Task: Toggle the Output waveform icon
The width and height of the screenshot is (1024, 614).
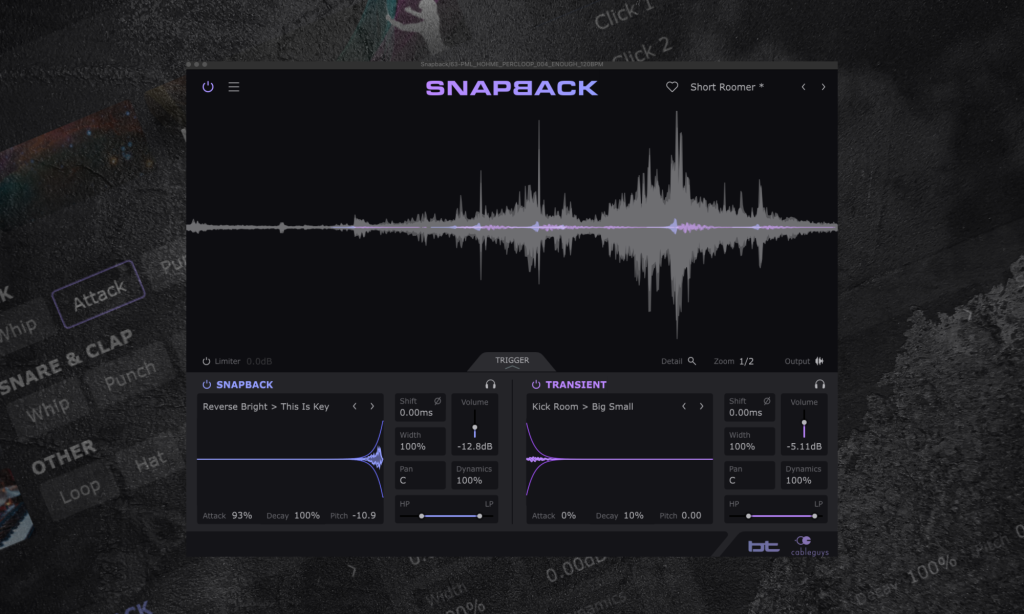Action: point(819,361)
